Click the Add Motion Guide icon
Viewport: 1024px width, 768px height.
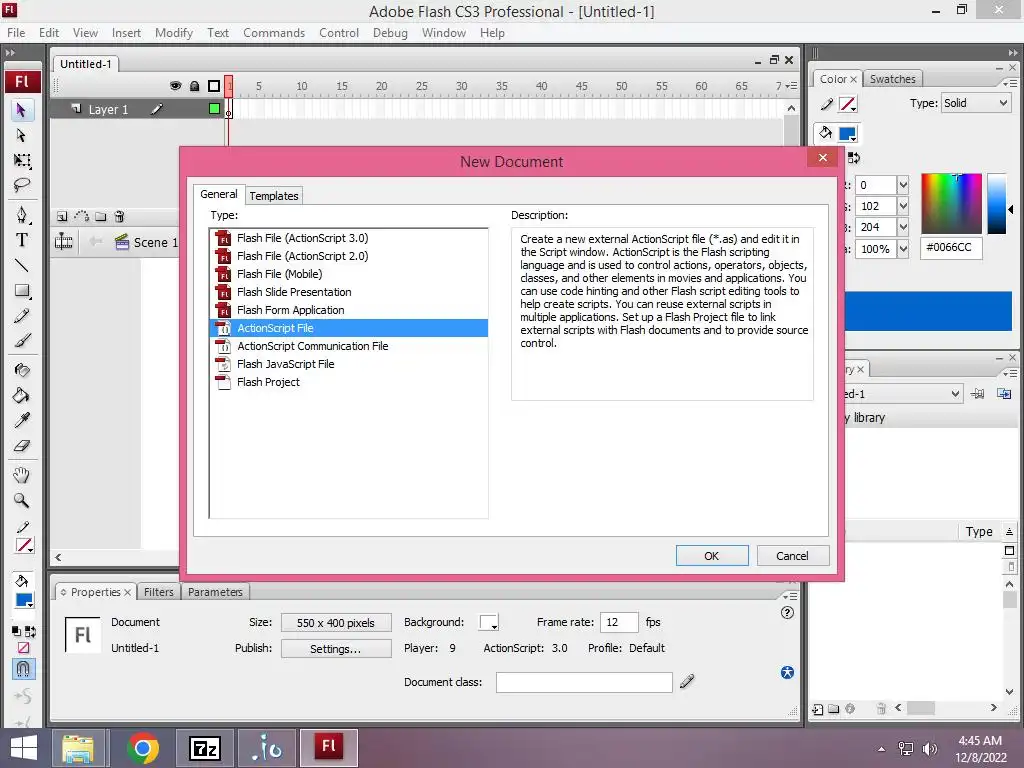click(82, 216)
